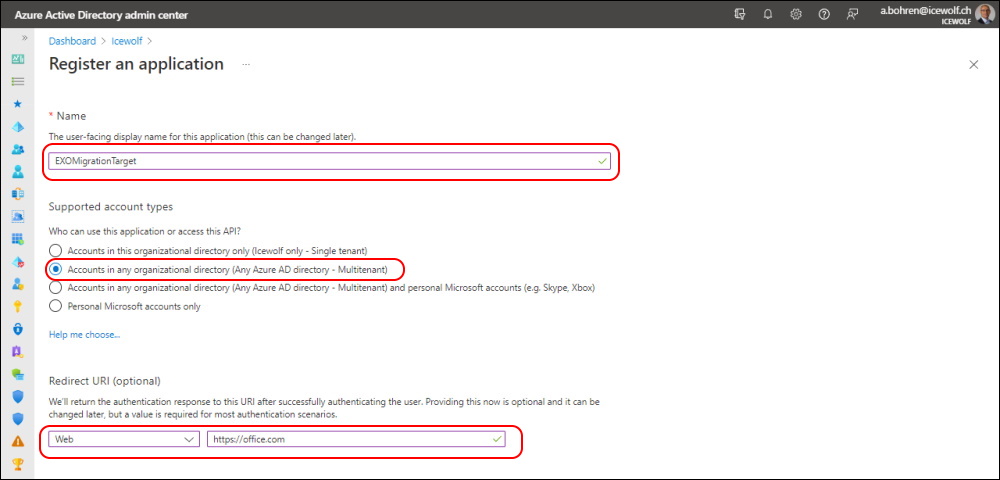The image size is (1000, 480).
Task: Open the purple letter A icon
Action: click(x=18, y=352)
